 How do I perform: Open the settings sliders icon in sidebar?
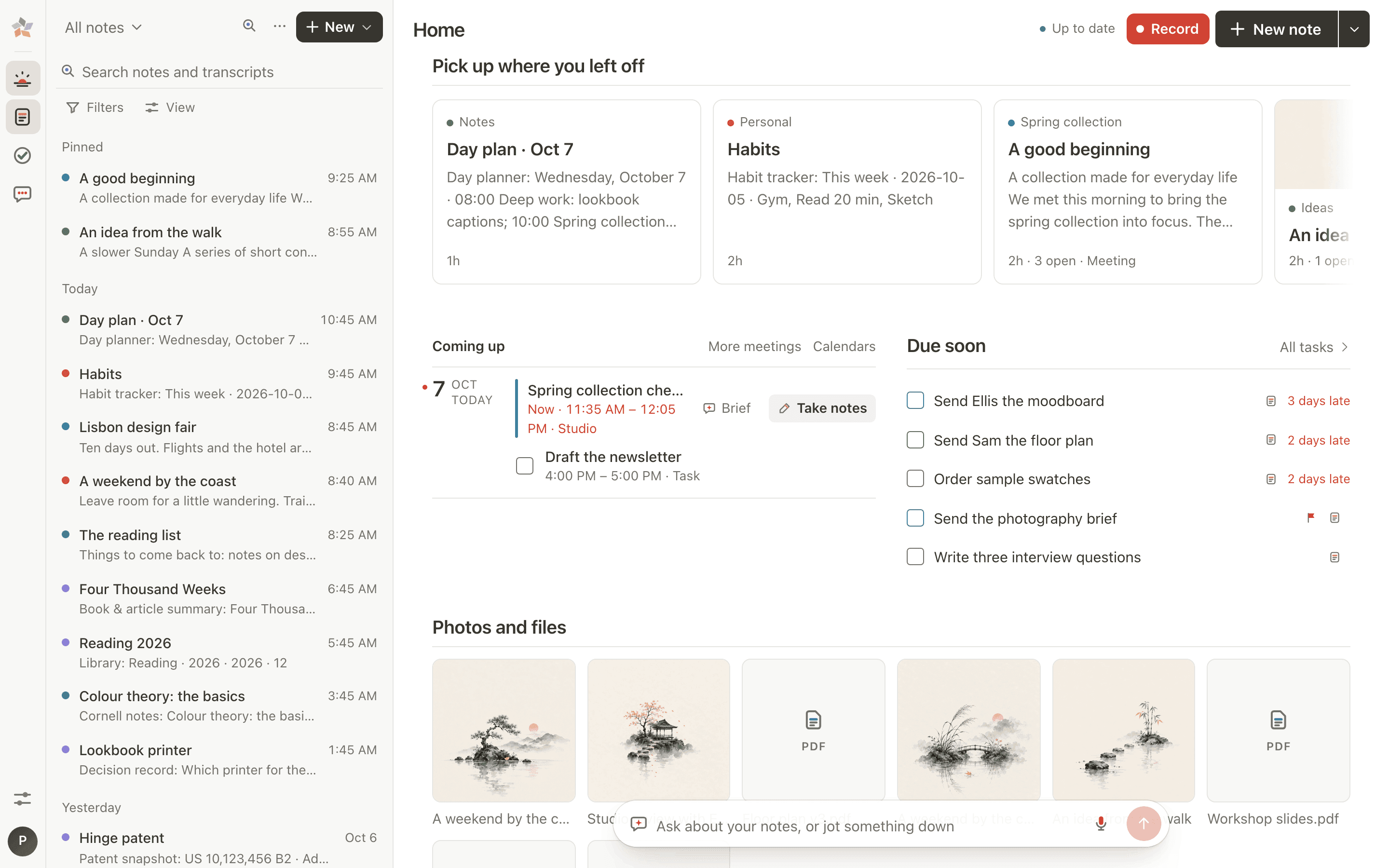(22, 799)
